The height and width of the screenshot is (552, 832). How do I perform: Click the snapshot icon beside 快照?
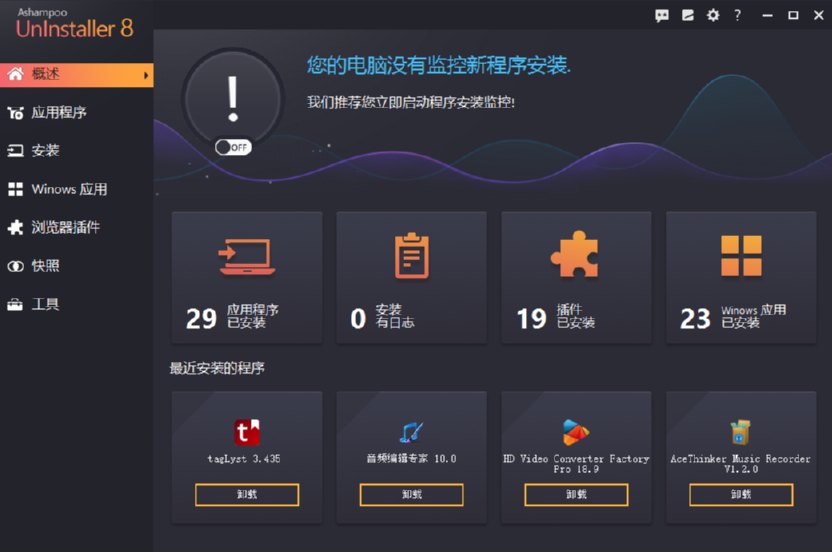coord(15,266)
